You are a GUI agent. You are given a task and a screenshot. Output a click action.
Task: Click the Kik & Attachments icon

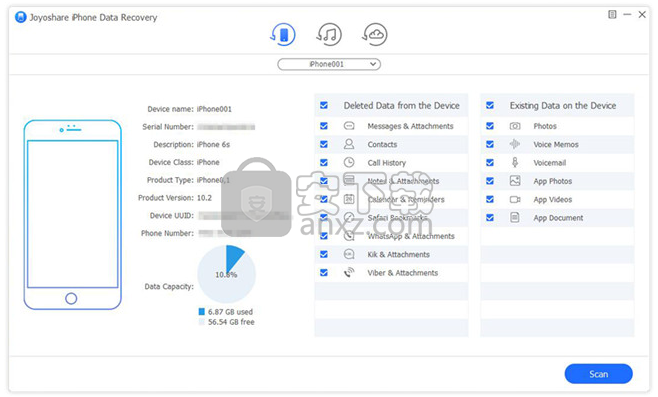(x=349, y=254)
